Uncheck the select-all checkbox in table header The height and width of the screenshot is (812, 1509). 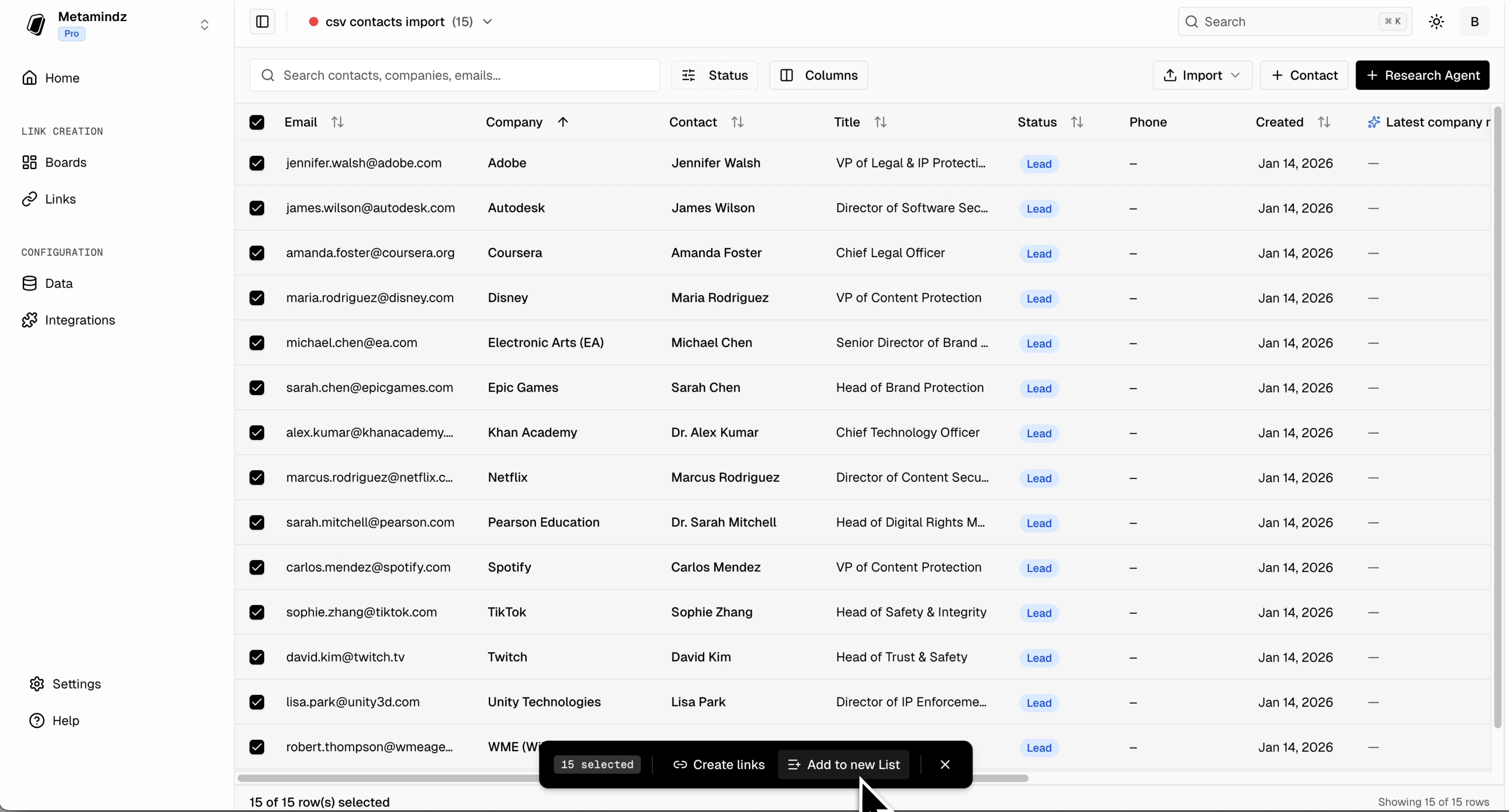click(257, 123)
